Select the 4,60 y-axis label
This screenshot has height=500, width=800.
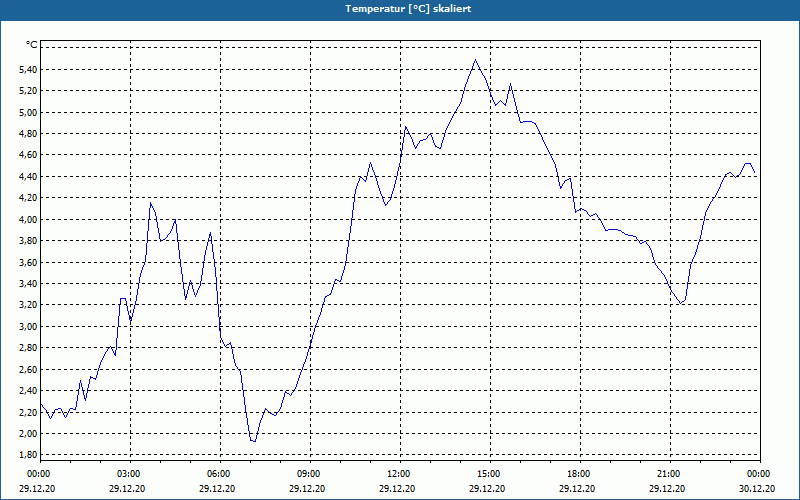coord(28,155)
